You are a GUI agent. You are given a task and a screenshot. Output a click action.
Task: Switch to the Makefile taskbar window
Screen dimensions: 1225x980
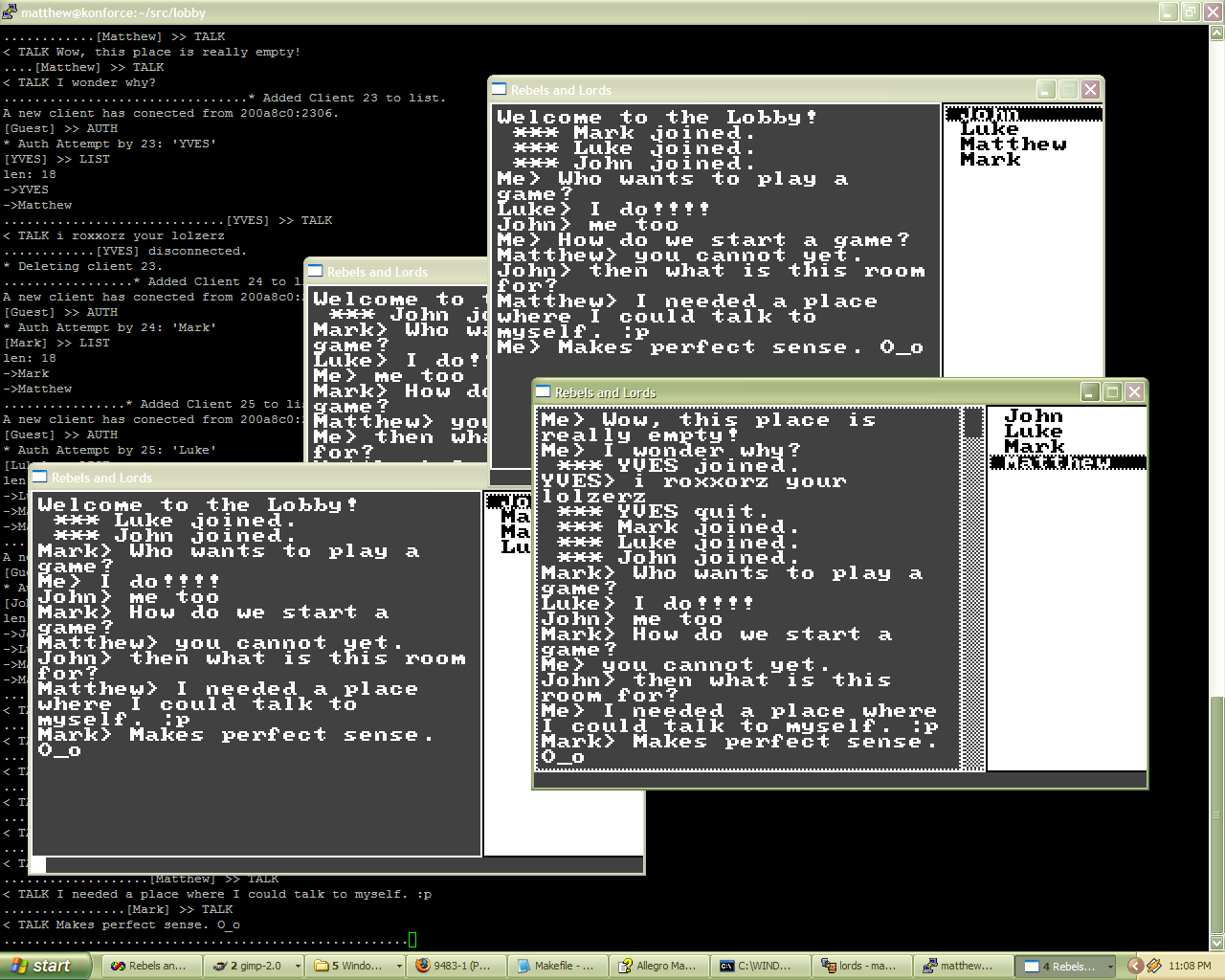click(557, 966)
